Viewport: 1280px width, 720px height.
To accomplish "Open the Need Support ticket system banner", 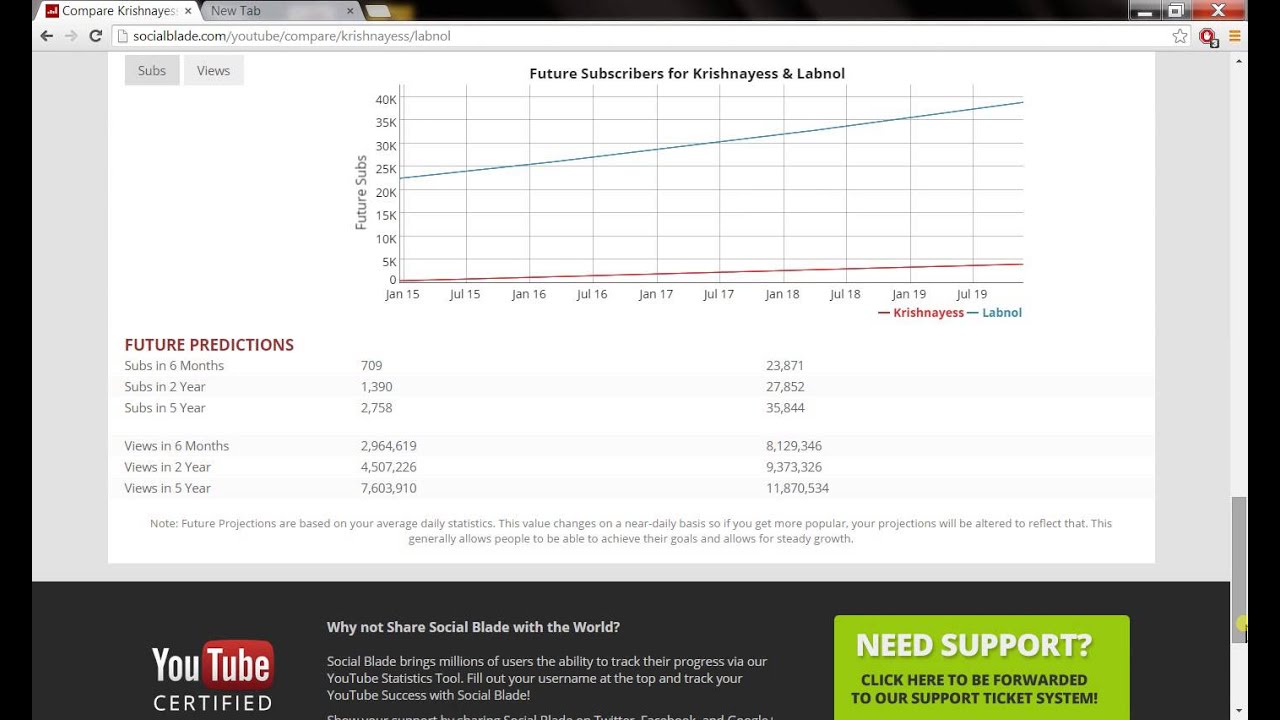I will coord(982,667).
